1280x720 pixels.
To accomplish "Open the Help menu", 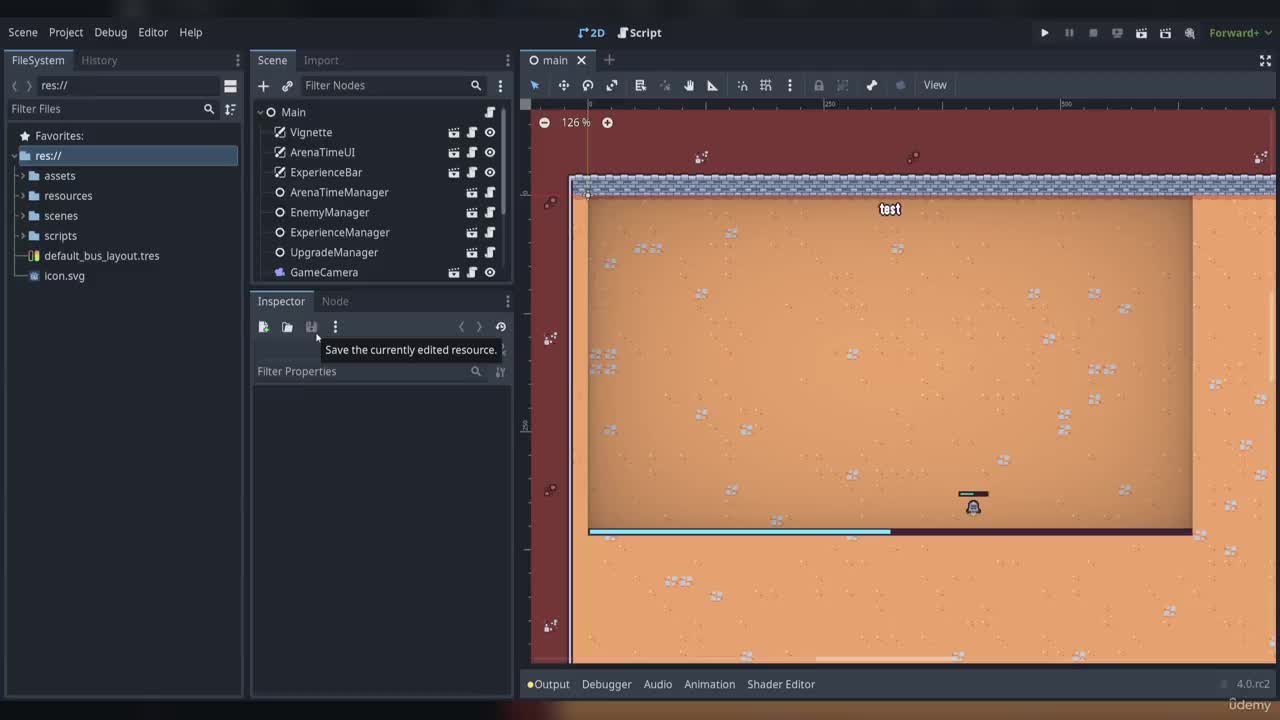I will tap(191, 32).
